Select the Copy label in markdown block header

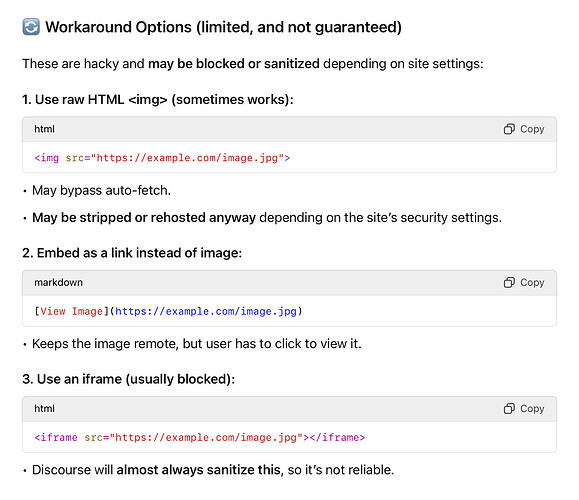click(532, 282)
